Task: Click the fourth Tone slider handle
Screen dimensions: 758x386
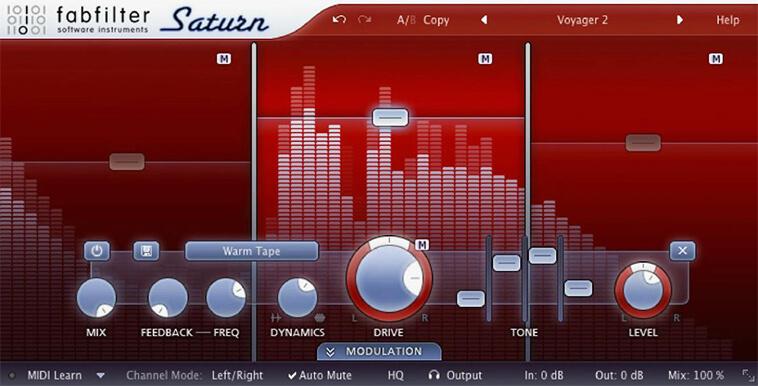Action: pyautogui.click(x=578, y=288)
